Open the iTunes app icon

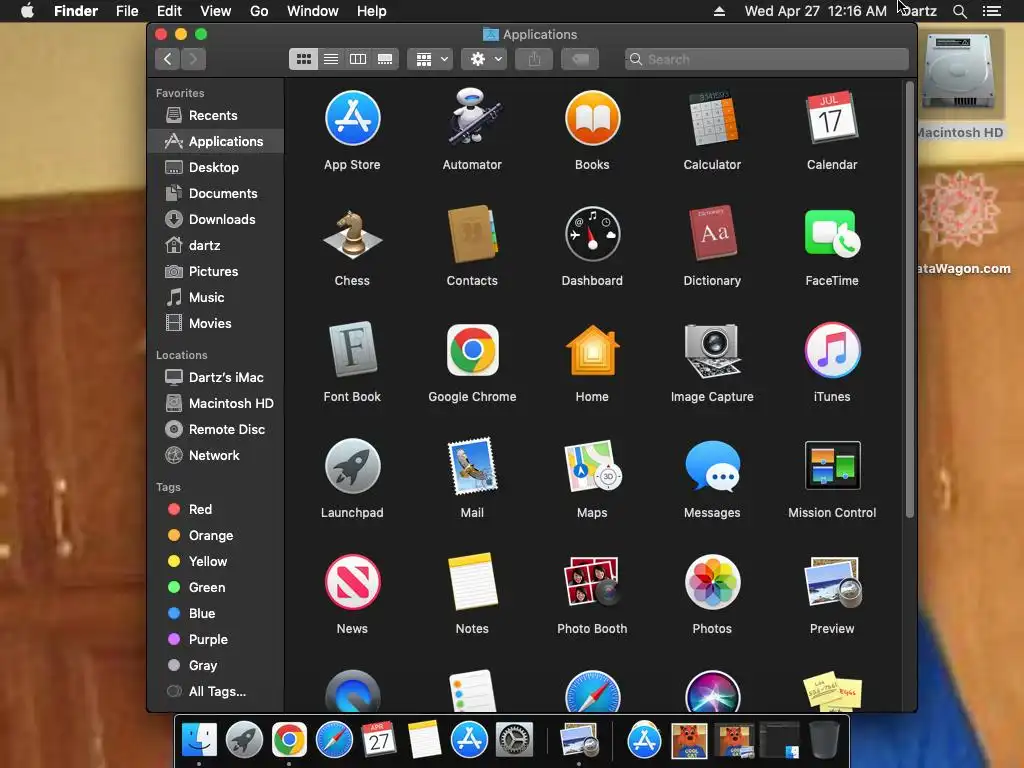point(832,350)
